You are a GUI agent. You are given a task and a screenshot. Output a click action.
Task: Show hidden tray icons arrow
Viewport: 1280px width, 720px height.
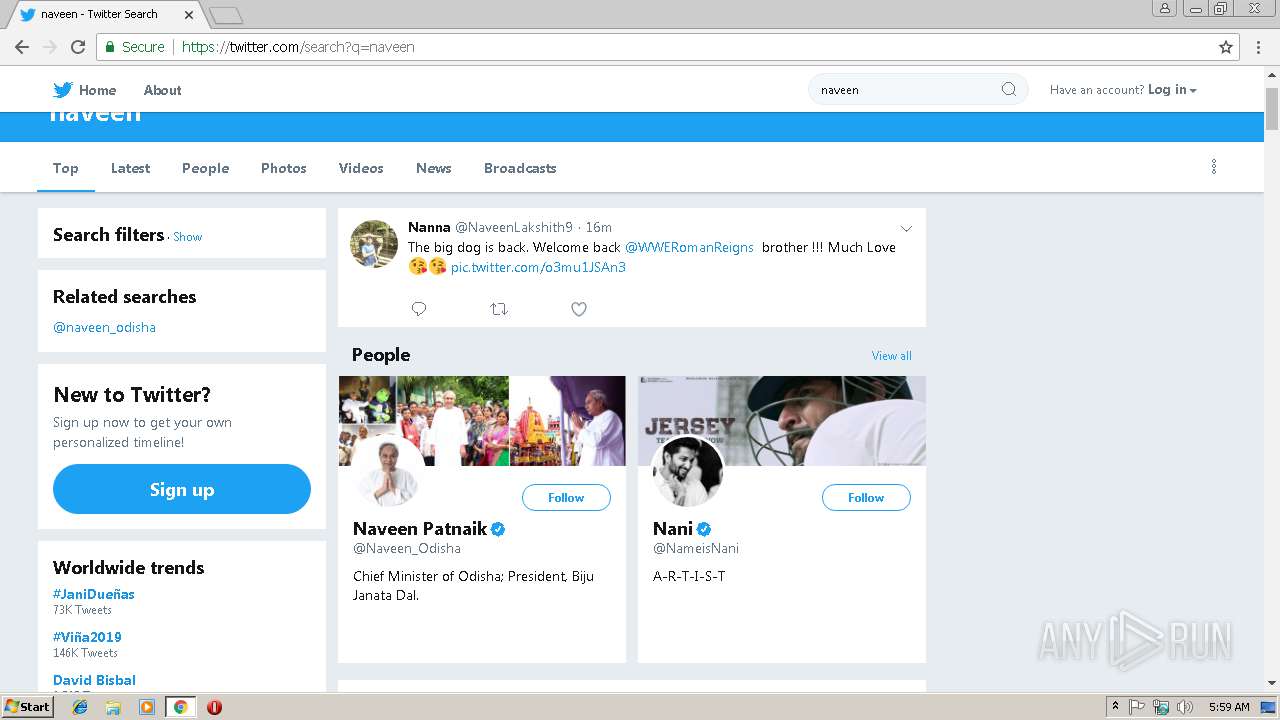[x=1116, y=707]
